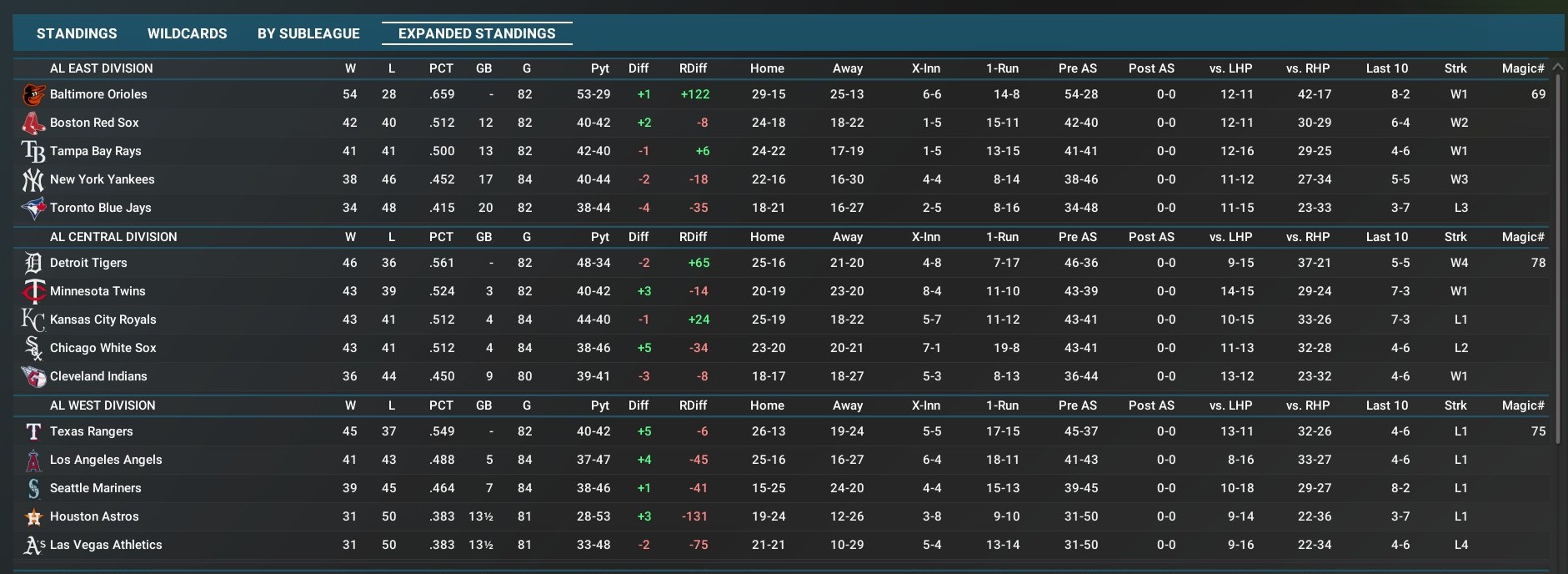Click the Cleveland Indians logo icon
This screenshot has width=1568, height=574.
(x=33, y=376)
